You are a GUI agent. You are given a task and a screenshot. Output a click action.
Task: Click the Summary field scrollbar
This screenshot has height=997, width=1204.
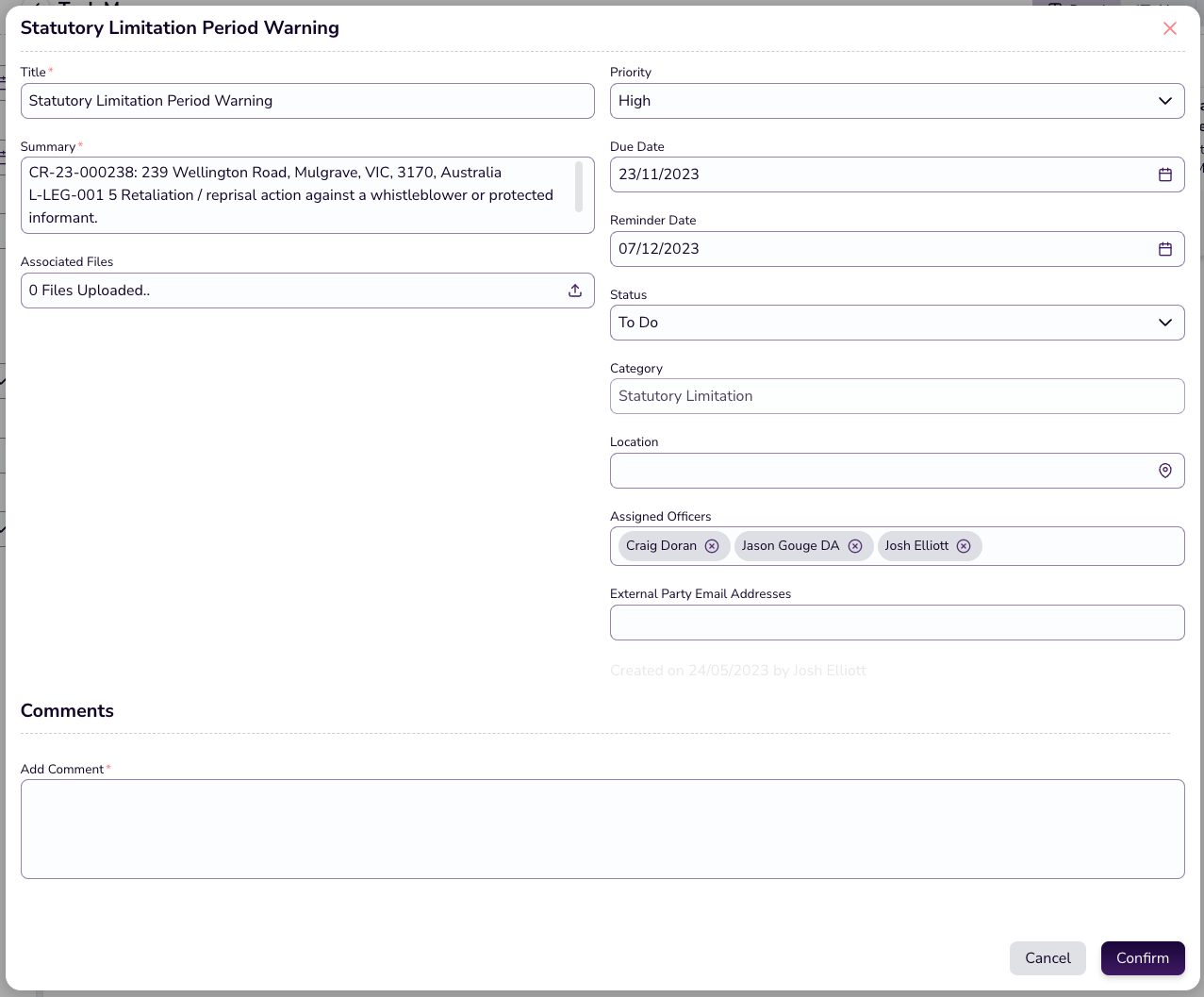(x=578, y=187)
